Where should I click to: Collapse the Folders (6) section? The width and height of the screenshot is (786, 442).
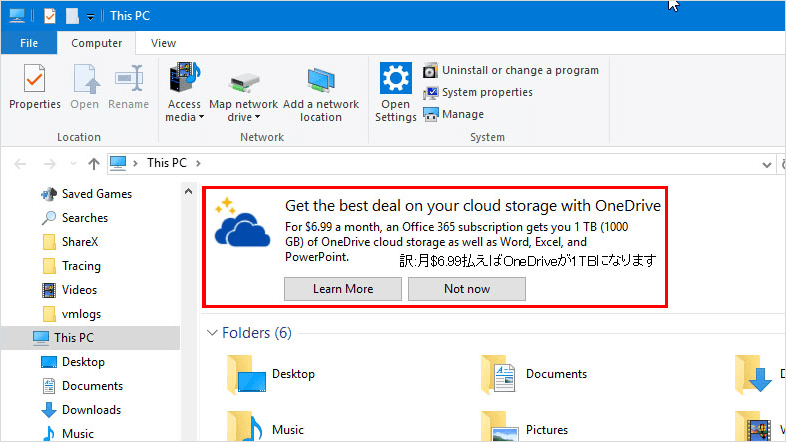[x=212, y=333]
